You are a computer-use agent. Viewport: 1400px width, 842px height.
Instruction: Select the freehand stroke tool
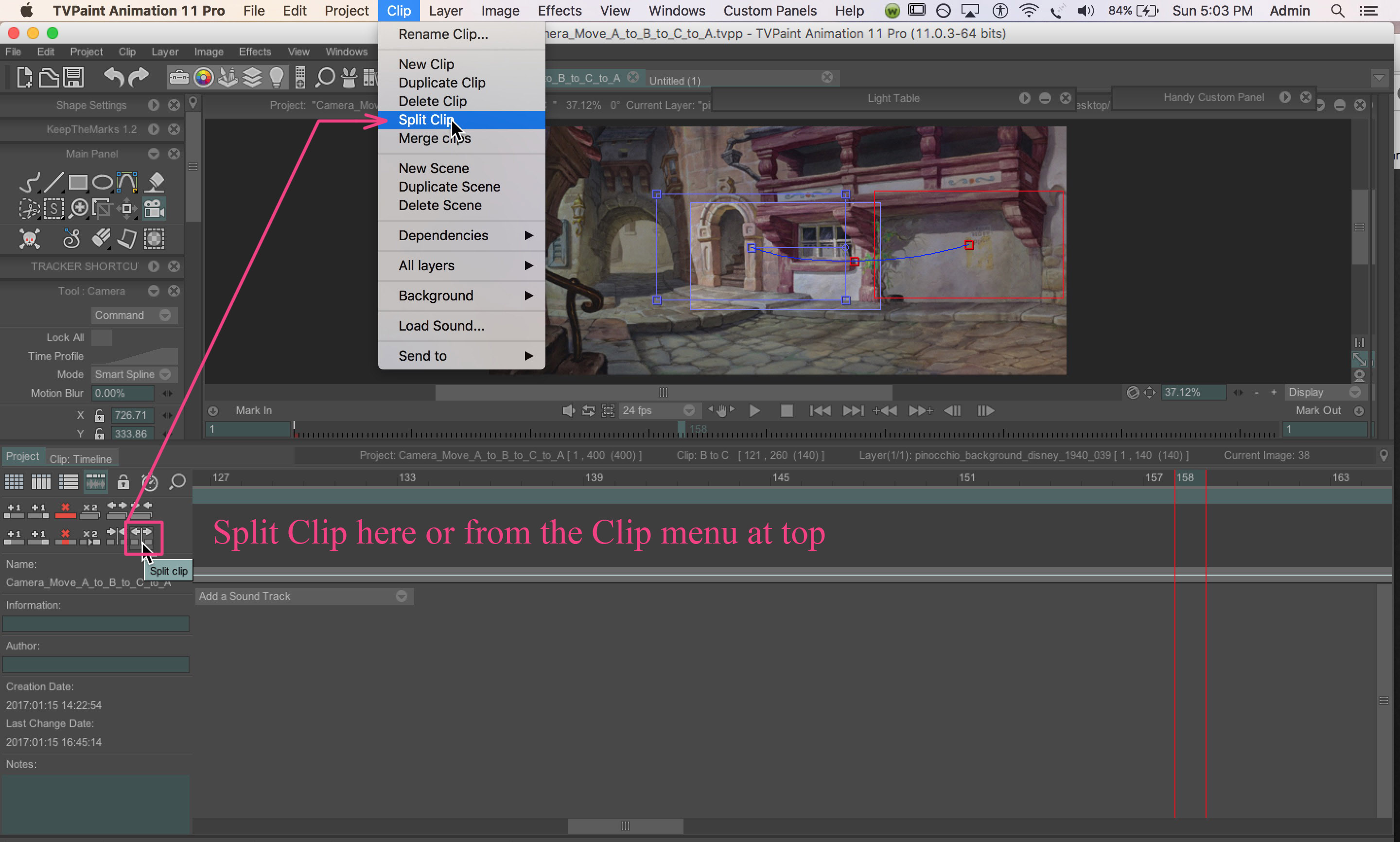tap(30, 182)
